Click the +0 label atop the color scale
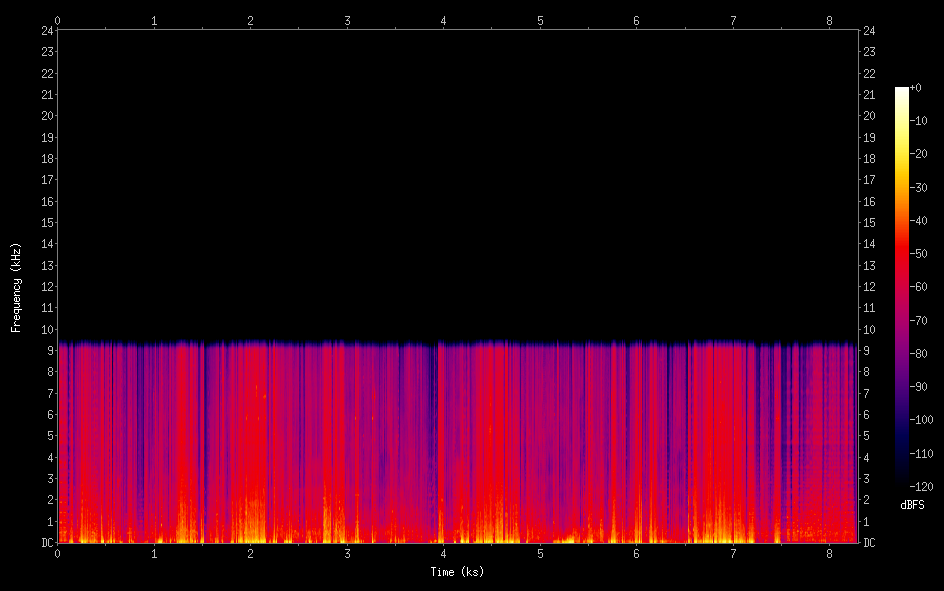 (917, 88)
